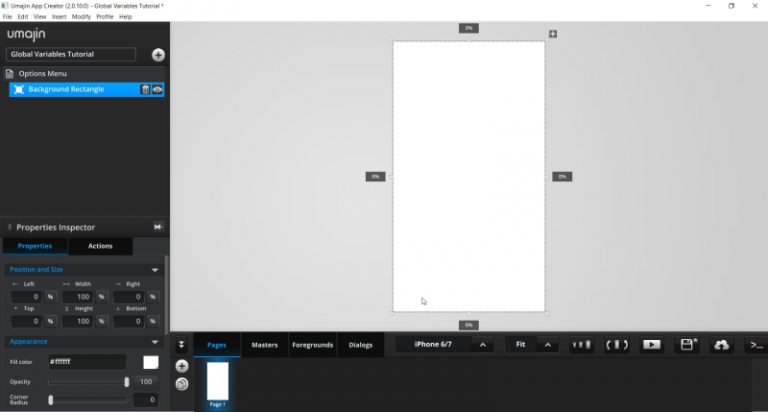The image size is (768, 412).
Task: Click the duplicate page icon
Action: [x=181, y=383]
